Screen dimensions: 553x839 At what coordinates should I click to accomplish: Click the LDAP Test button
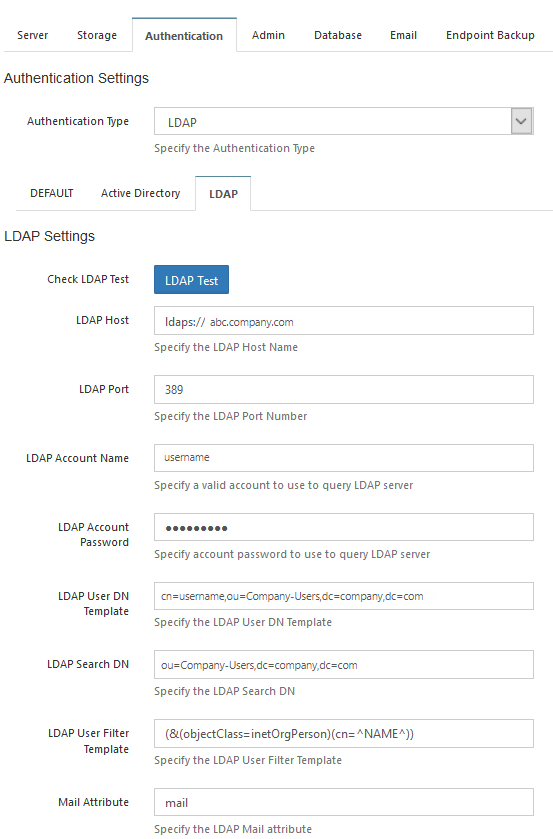coord(191,280)
